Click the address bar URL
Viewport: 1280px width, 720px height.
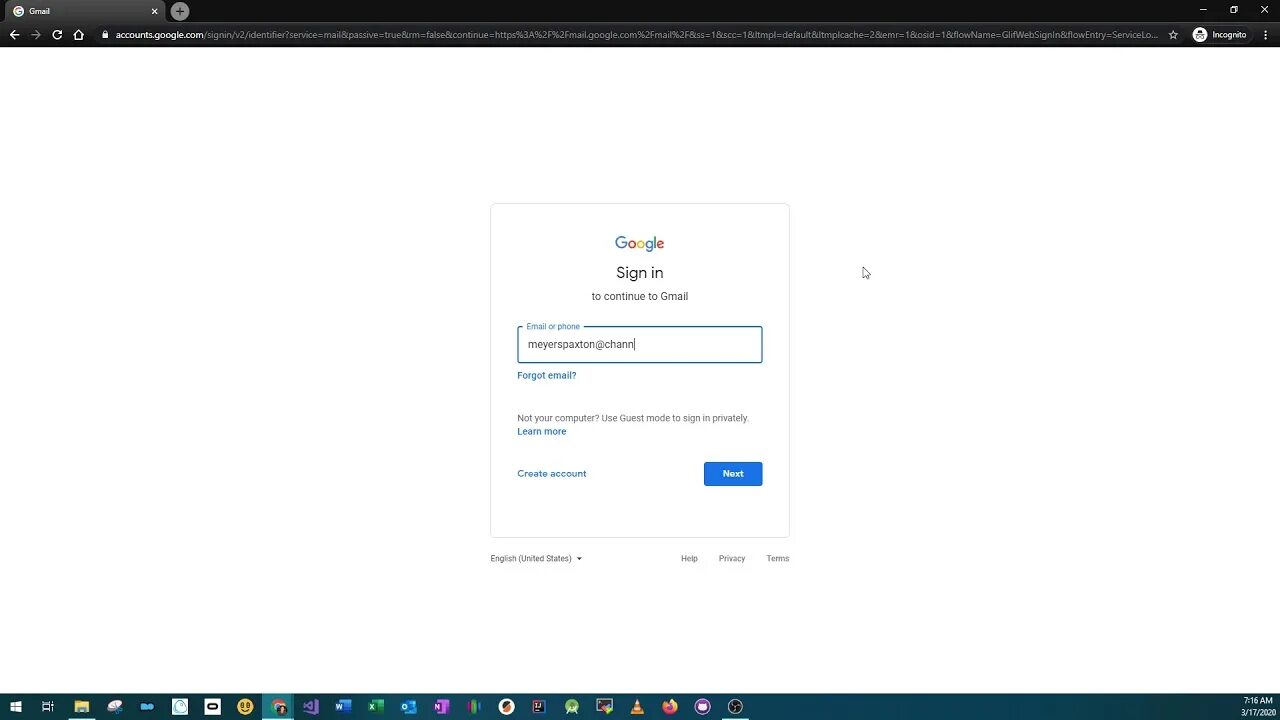(x=636, y=34)
